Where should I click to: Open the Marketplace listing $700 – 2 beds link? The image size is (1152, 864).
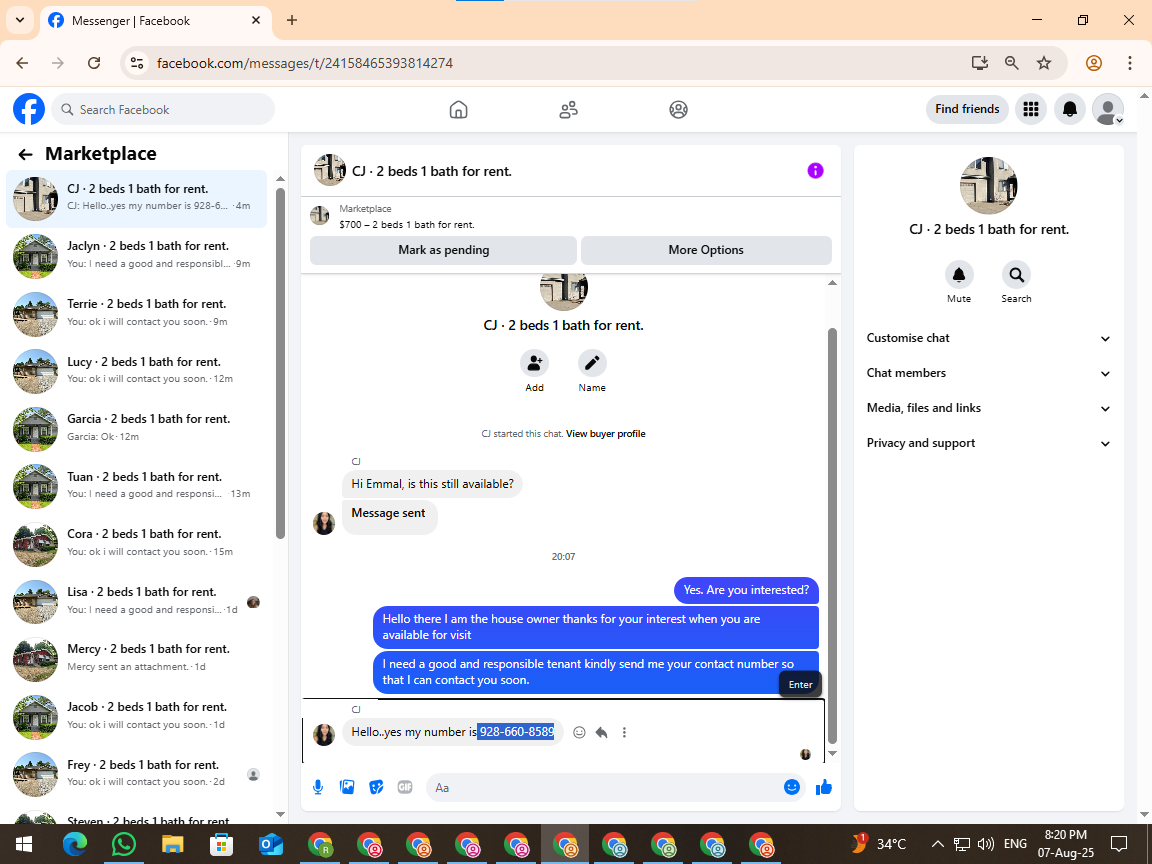[407, 225]
